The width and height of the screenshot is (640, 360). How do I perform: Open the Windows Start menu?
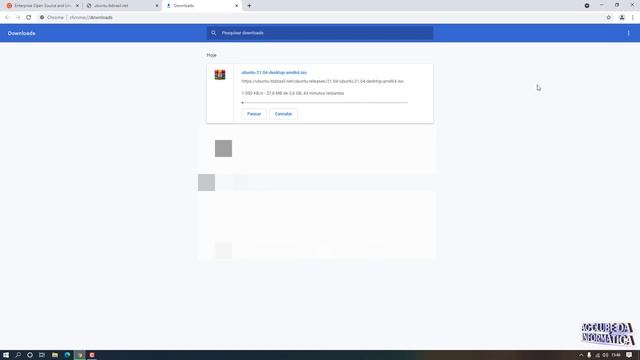pyautogui.click(x=6, y=355)
